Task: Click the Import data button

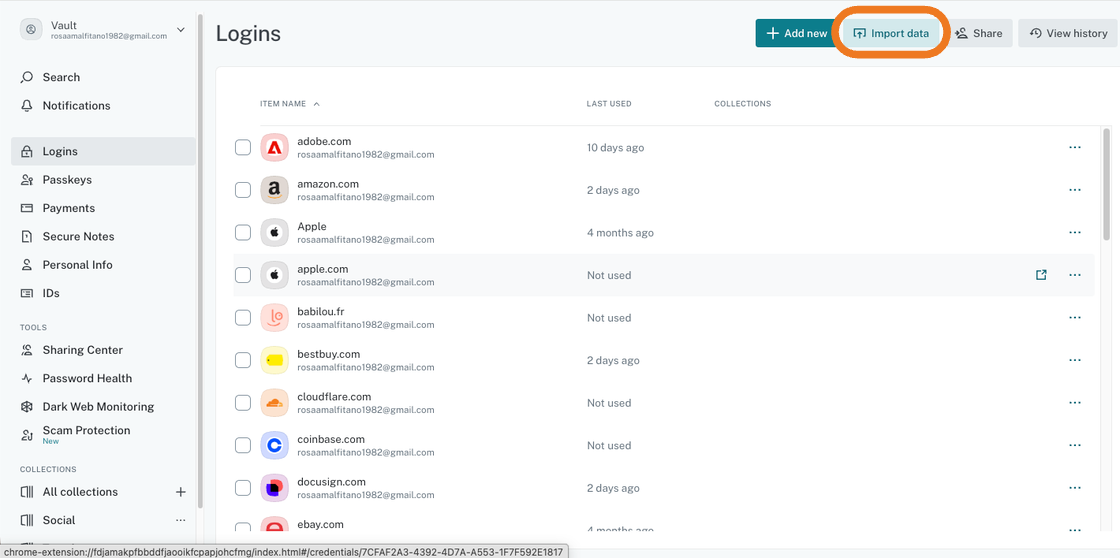Action: click(891, 33)
